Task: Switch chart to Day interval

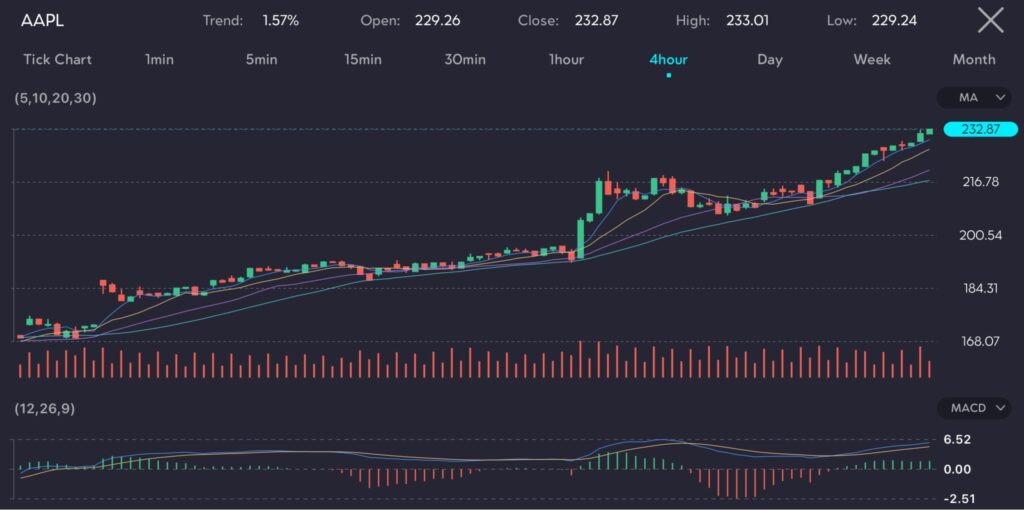Action: (770, 60)
